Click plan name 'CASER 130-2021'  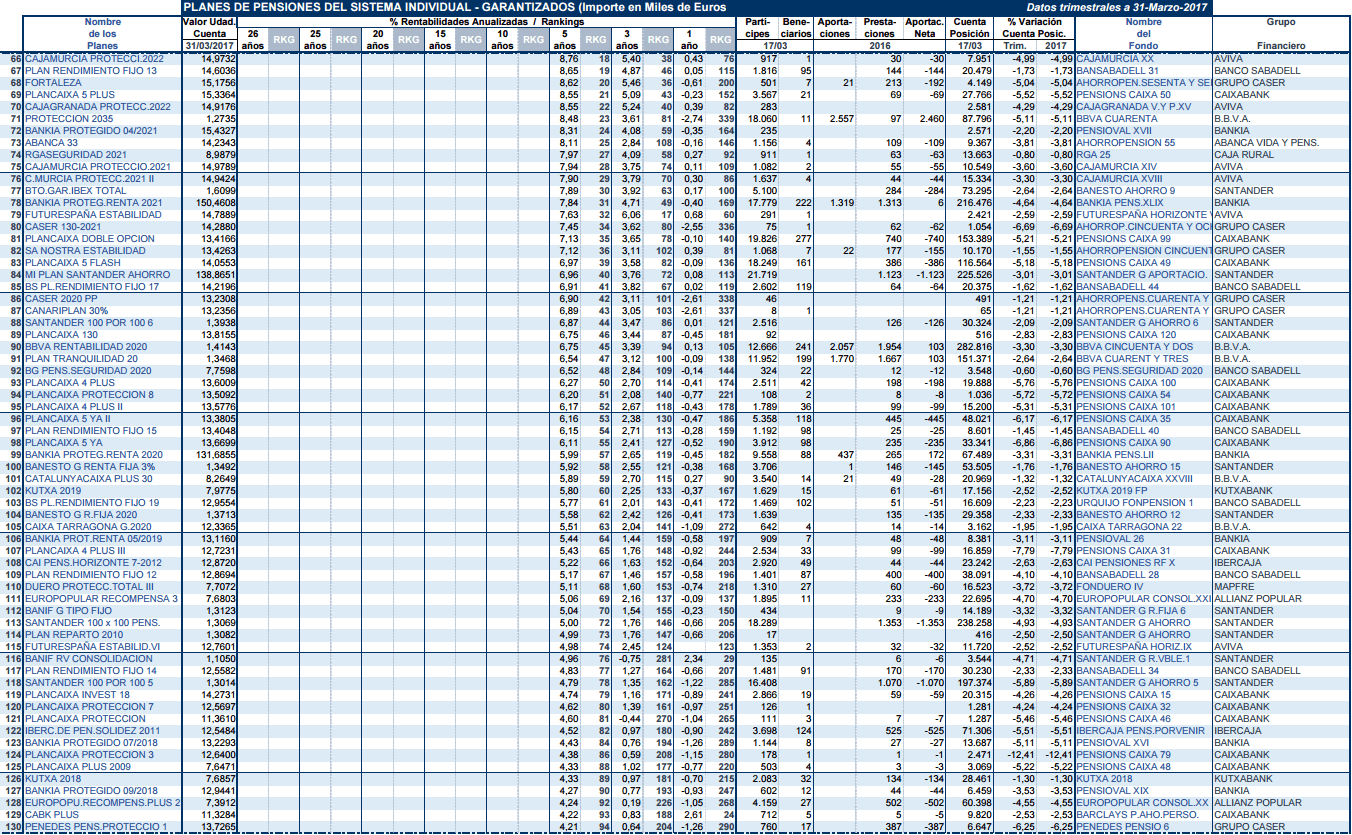pos(62,227)
